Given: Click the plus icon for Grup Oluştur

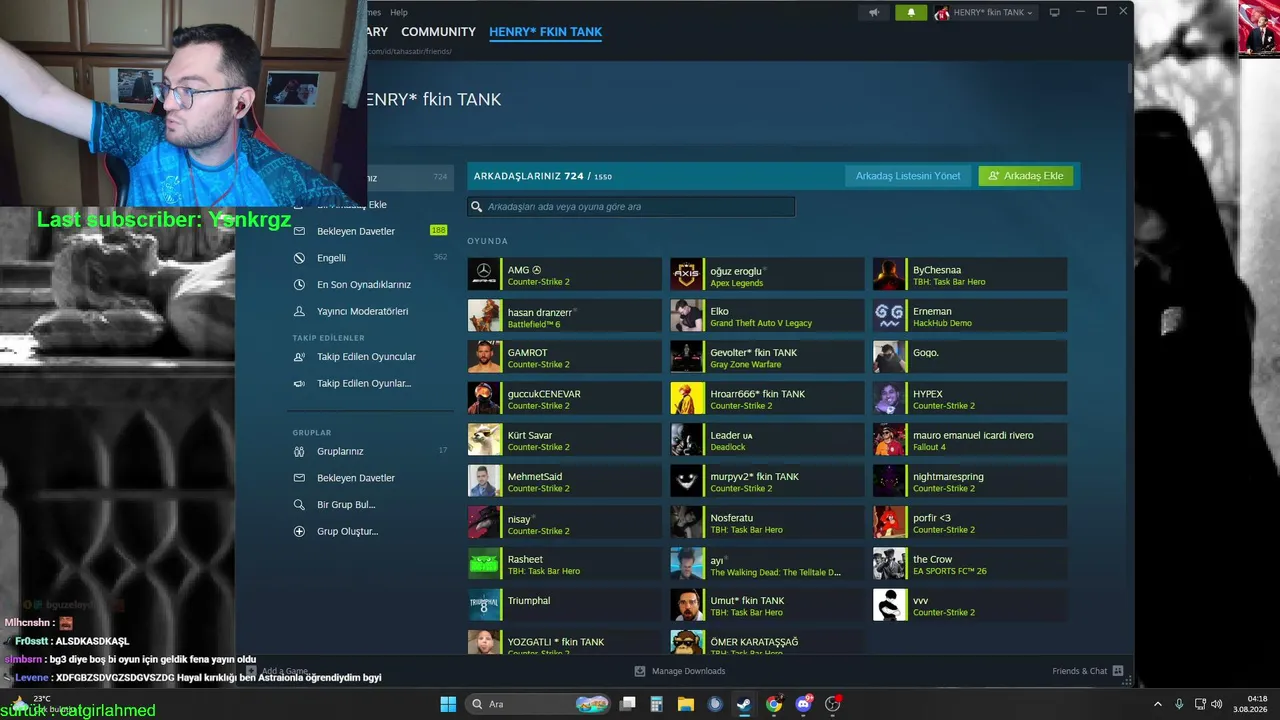Looking at the screenshot, I should [x=299, y=531].
